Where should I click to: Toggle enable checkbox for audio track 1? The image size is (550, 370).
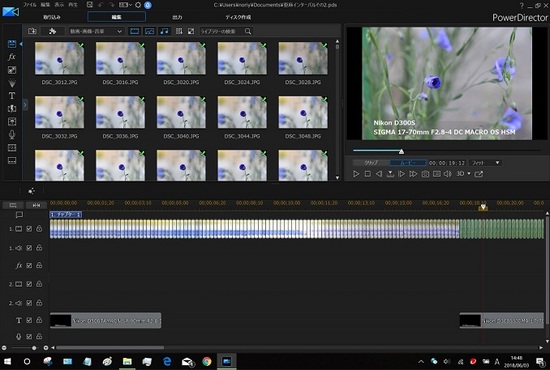pos(29,248)
